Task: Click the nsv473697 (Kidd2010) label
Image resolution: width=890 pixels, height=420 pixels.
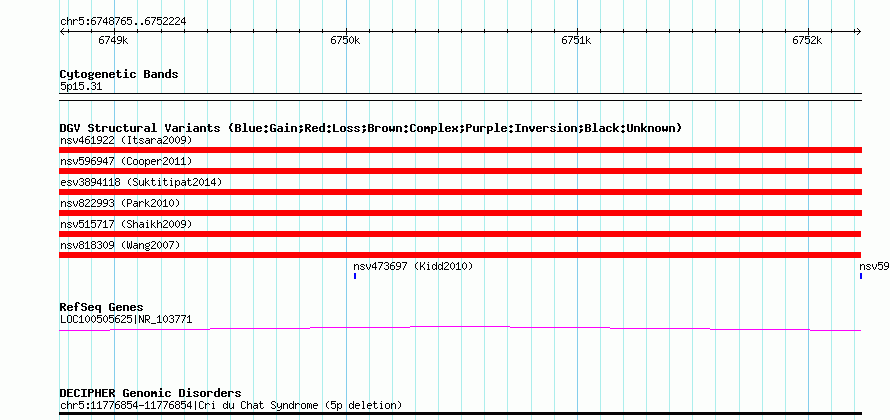Action: [413, 266]
